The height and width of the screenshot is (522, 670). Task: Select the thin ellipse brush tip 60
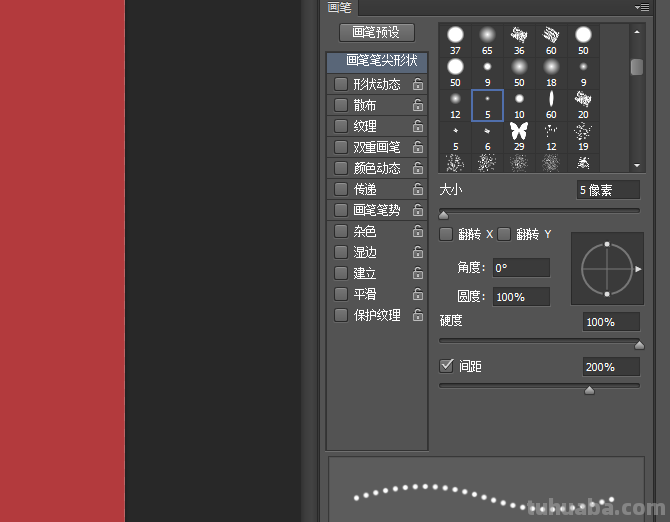pyautogui.click(x=551, y=103)
